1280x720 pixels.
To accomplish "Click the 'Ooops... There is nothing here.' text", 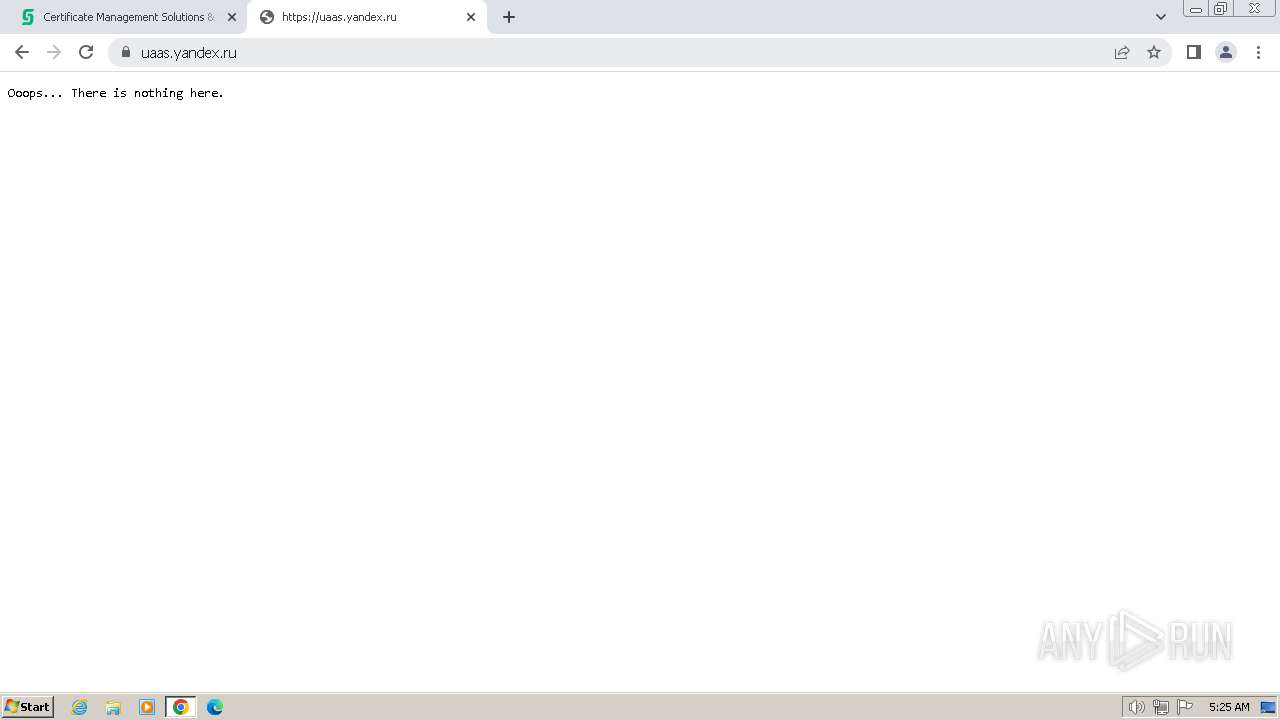I will point(115,93).
